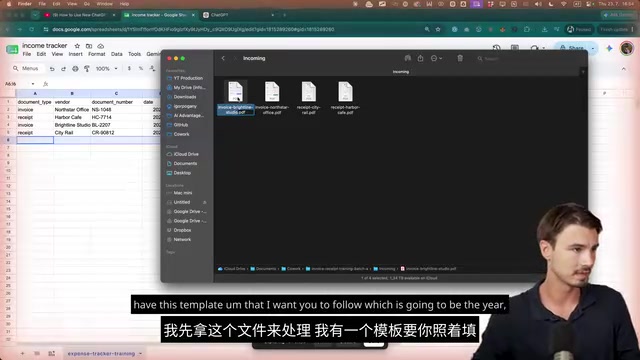Select the invoice-northstar-office.pdf file icon

pos(272,91)
